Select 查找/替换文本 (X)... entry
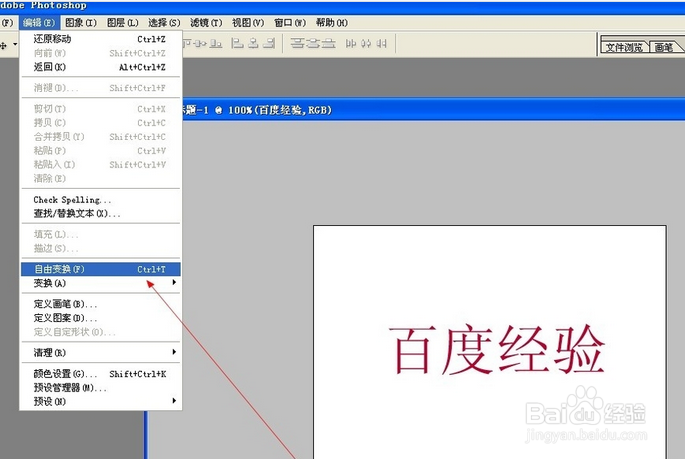685x459 pixels. [100, 214]
